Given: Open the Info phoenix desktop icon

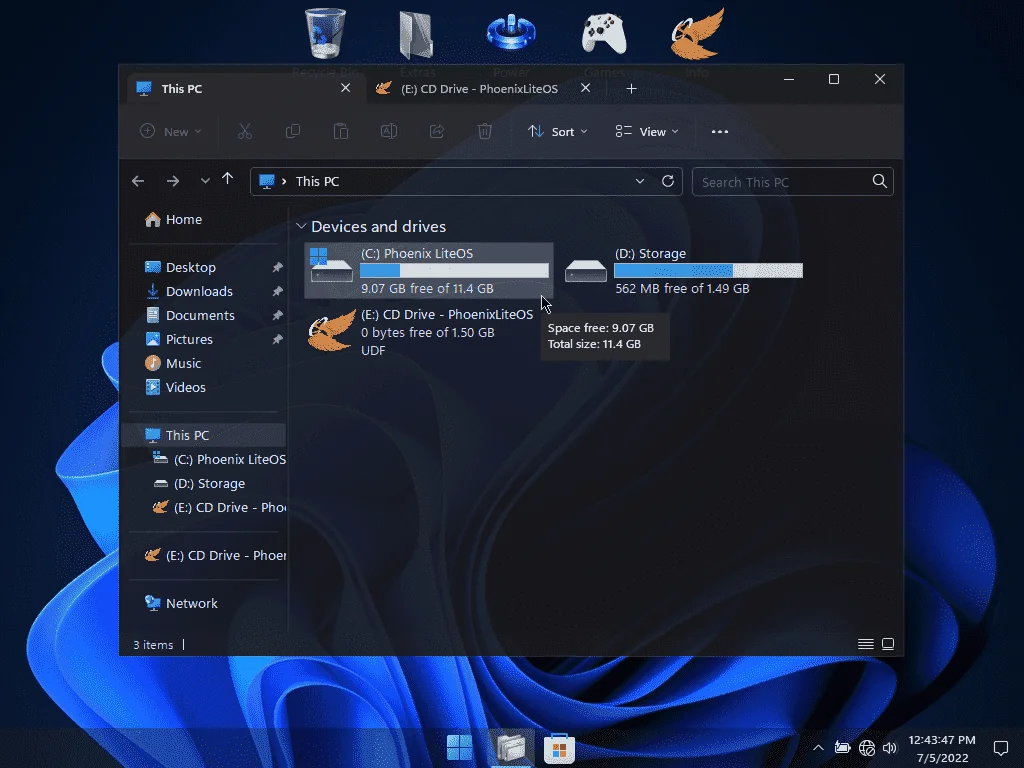Looking at the screenshot, I should click(697, 34).
